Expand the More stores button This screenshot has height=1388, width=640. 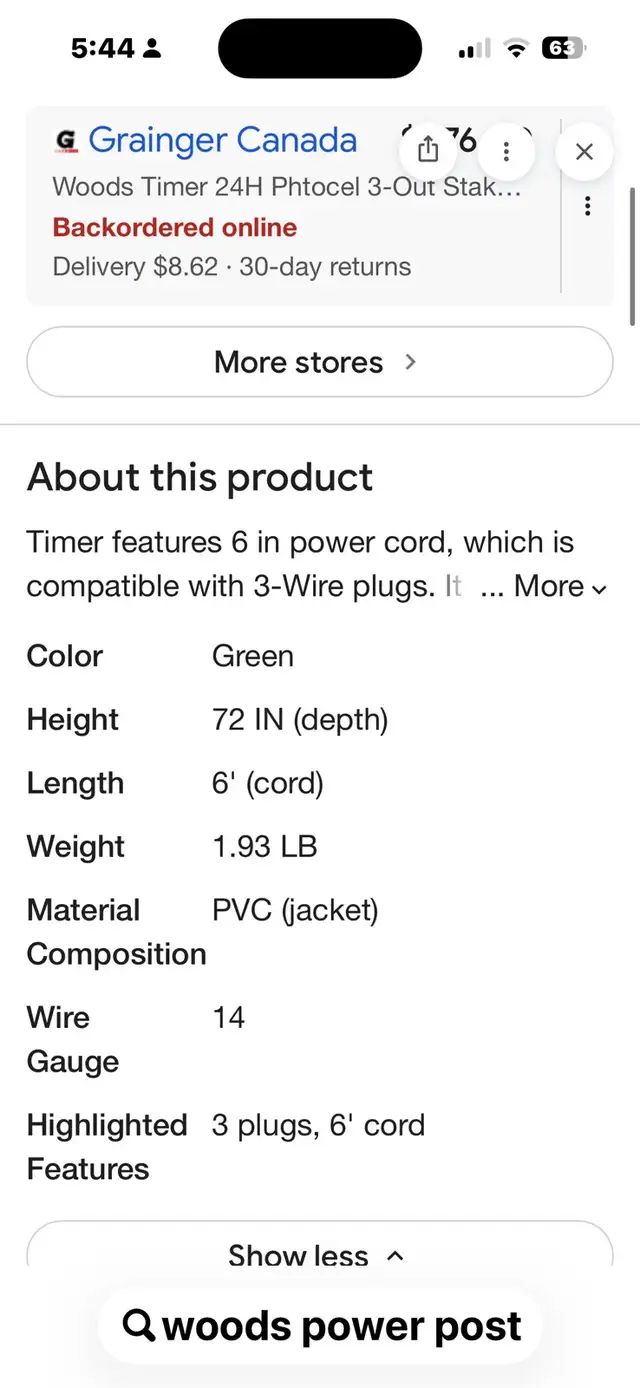pyautogui.click(x=319, y=362)
